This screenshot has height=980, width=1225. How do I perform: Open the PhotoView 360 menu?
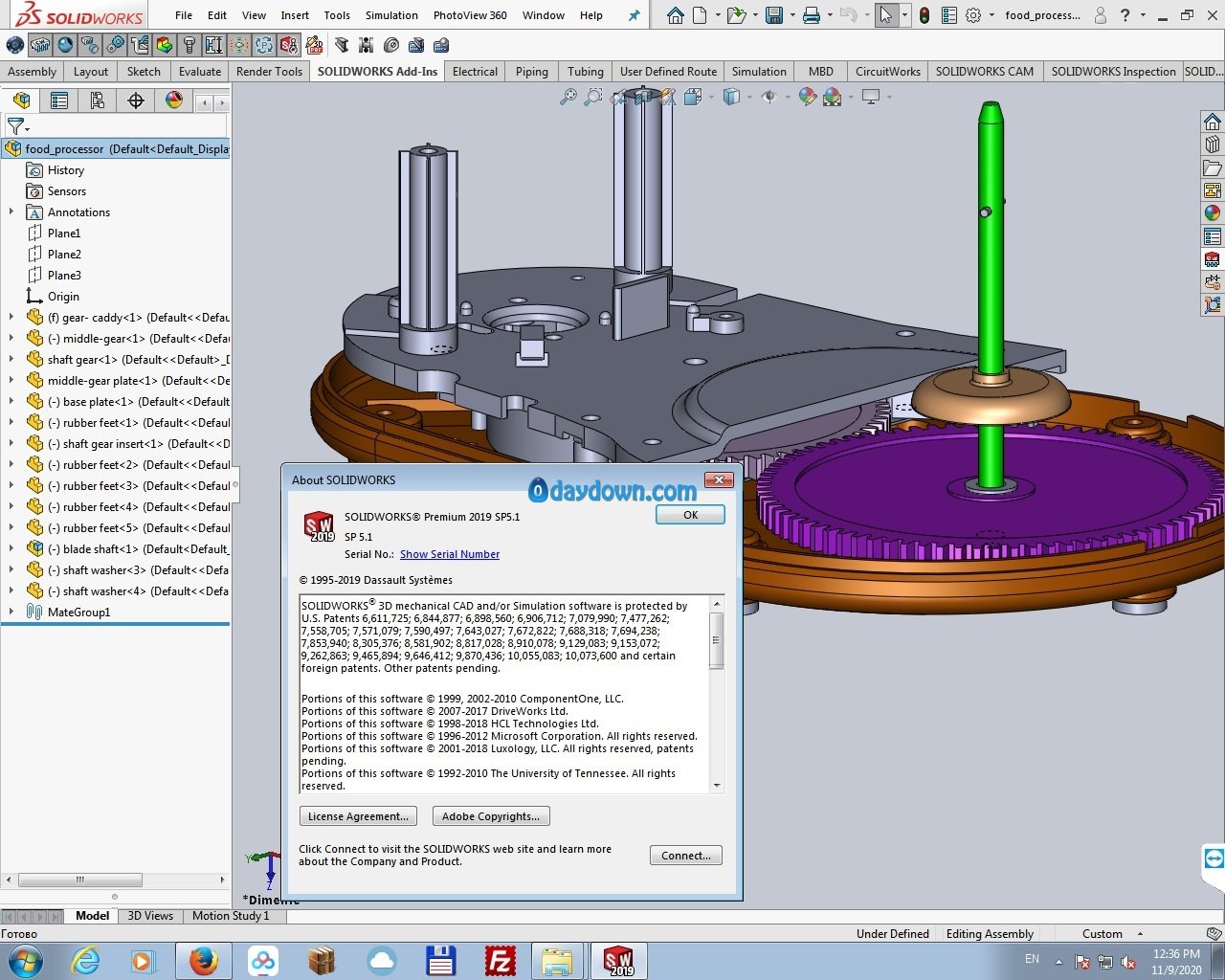(x=470, y=15)
